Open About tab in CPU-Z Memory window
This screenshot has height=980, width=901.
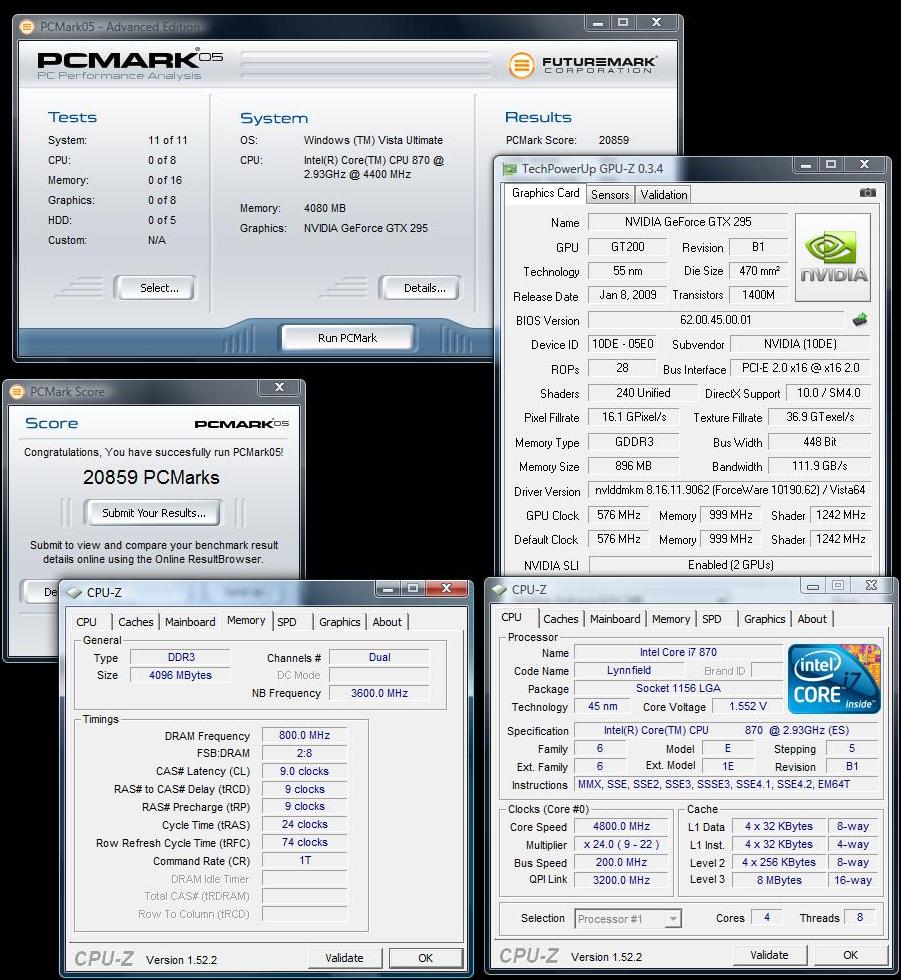(387, 622)
